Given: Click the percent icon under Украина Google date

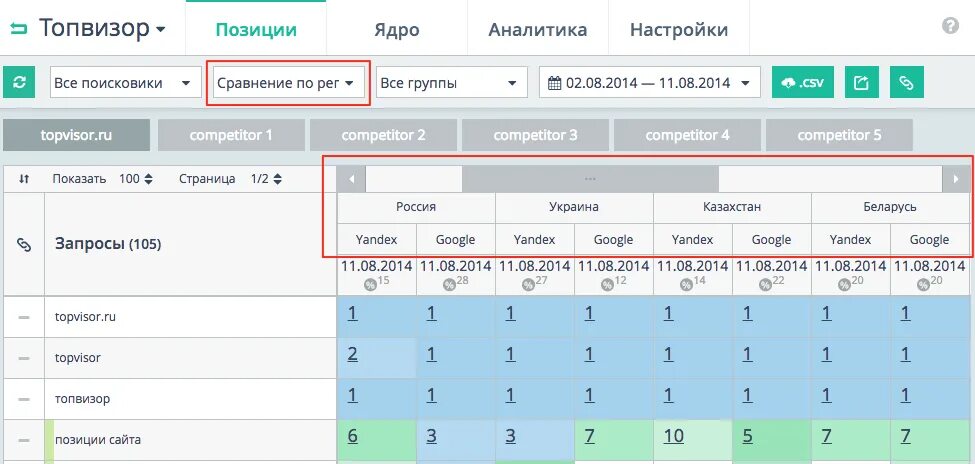Looking at the screenshot, I should pos(607,285).
